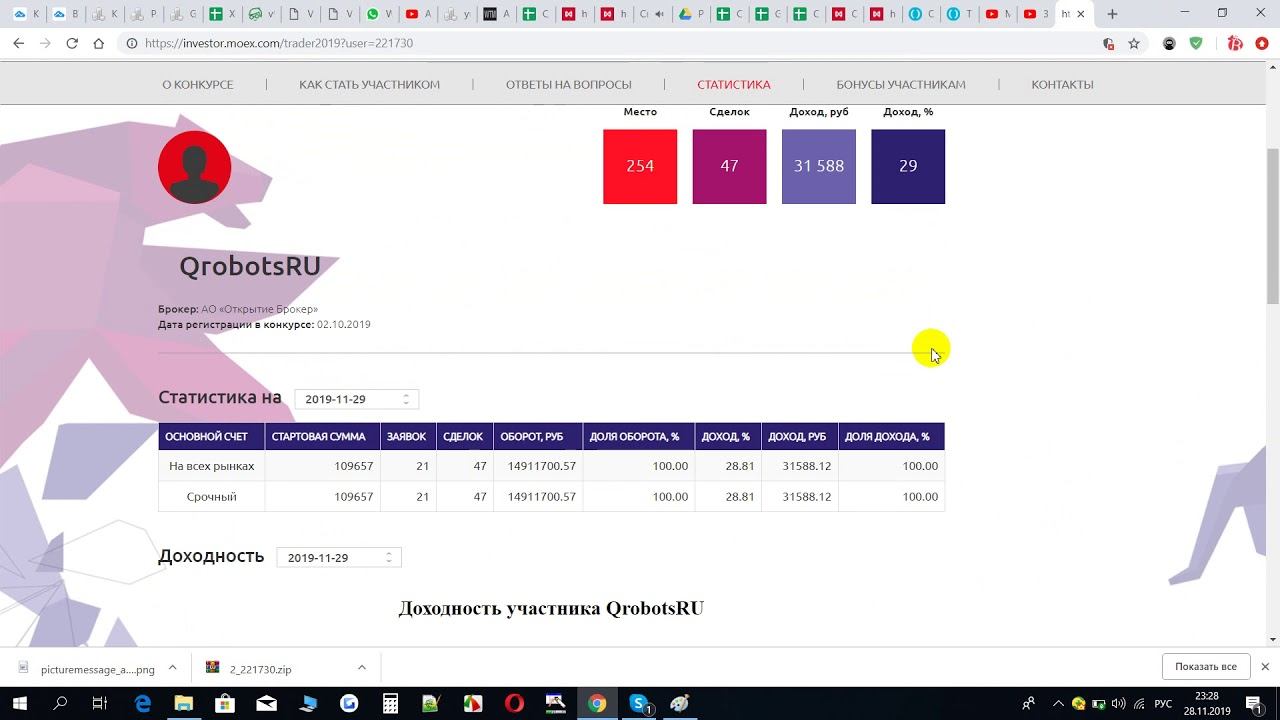This screenshot has width=1280, height=720.
Task: Open Статистика date selector 2019-11-29
Action: tap(357, 399)
